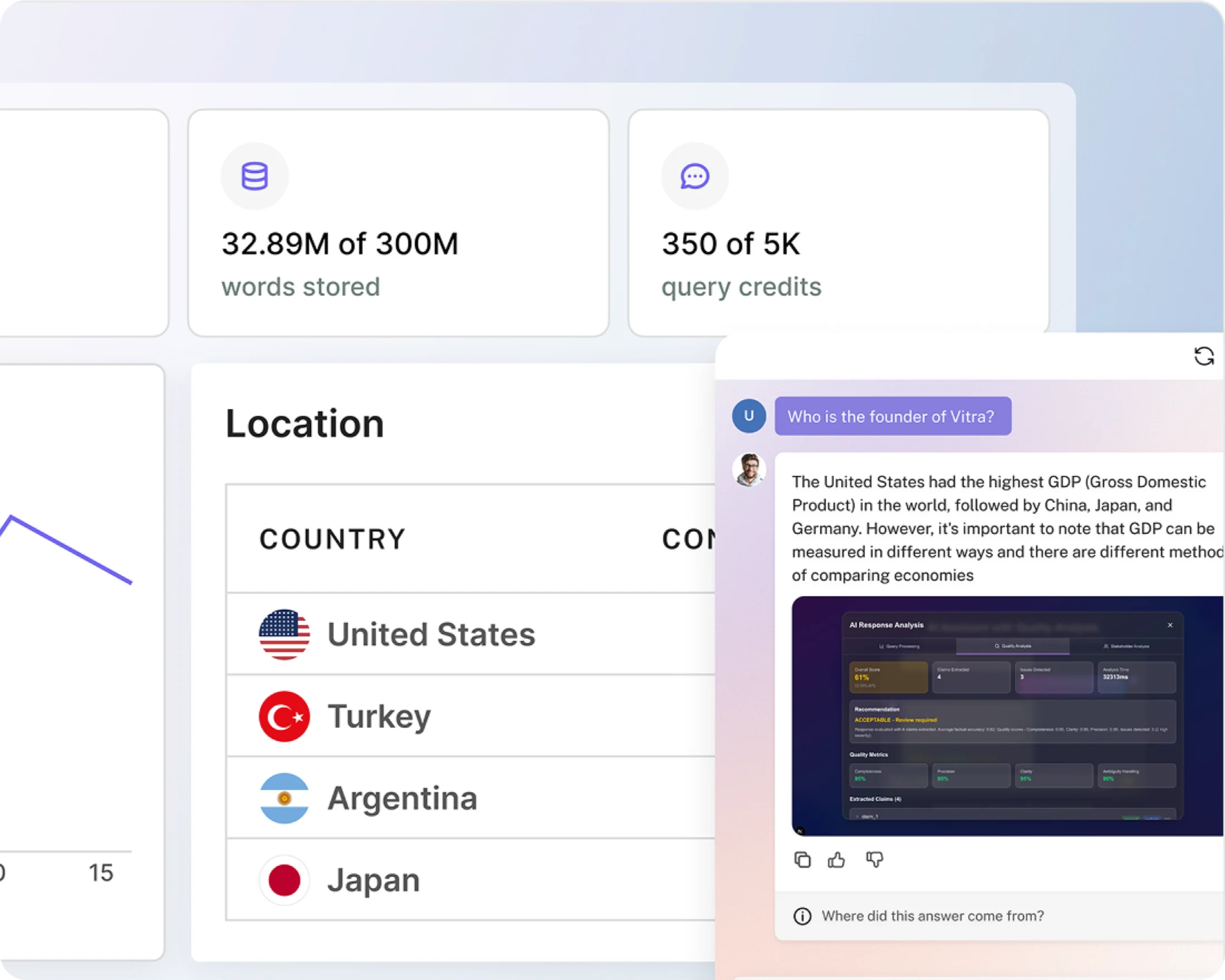Click the Argentina flag icon
The width and height of the screenshot is (1225, 980).
tap(284, 797)
